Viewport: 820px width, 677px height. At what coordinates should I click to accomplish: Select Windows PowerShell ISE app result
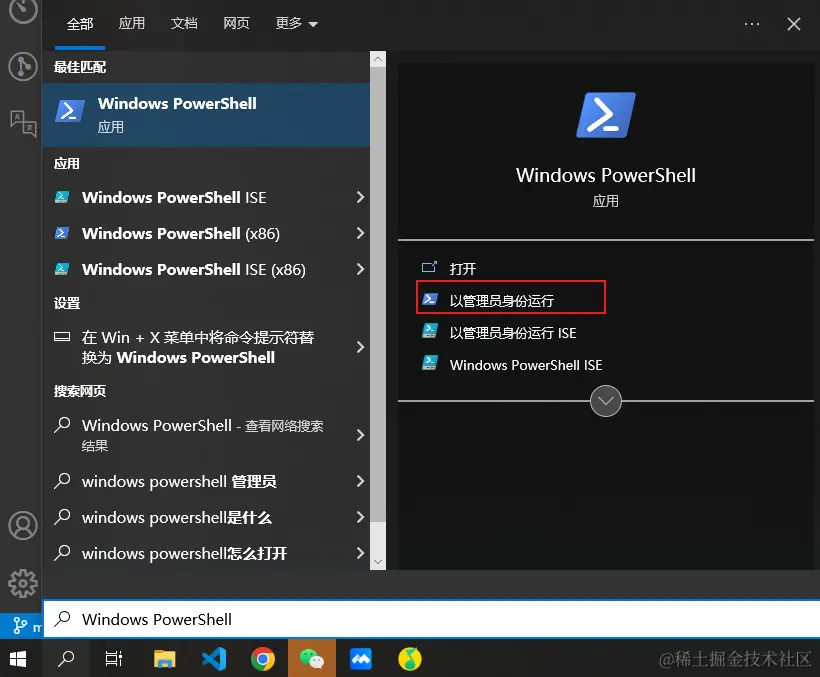tap(206, 197)
